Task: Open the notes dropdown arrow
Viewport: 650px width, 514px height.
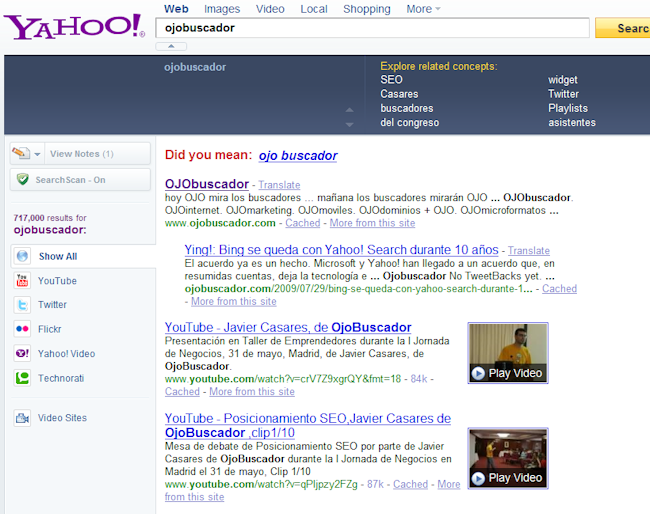Action: coord(37,154)
